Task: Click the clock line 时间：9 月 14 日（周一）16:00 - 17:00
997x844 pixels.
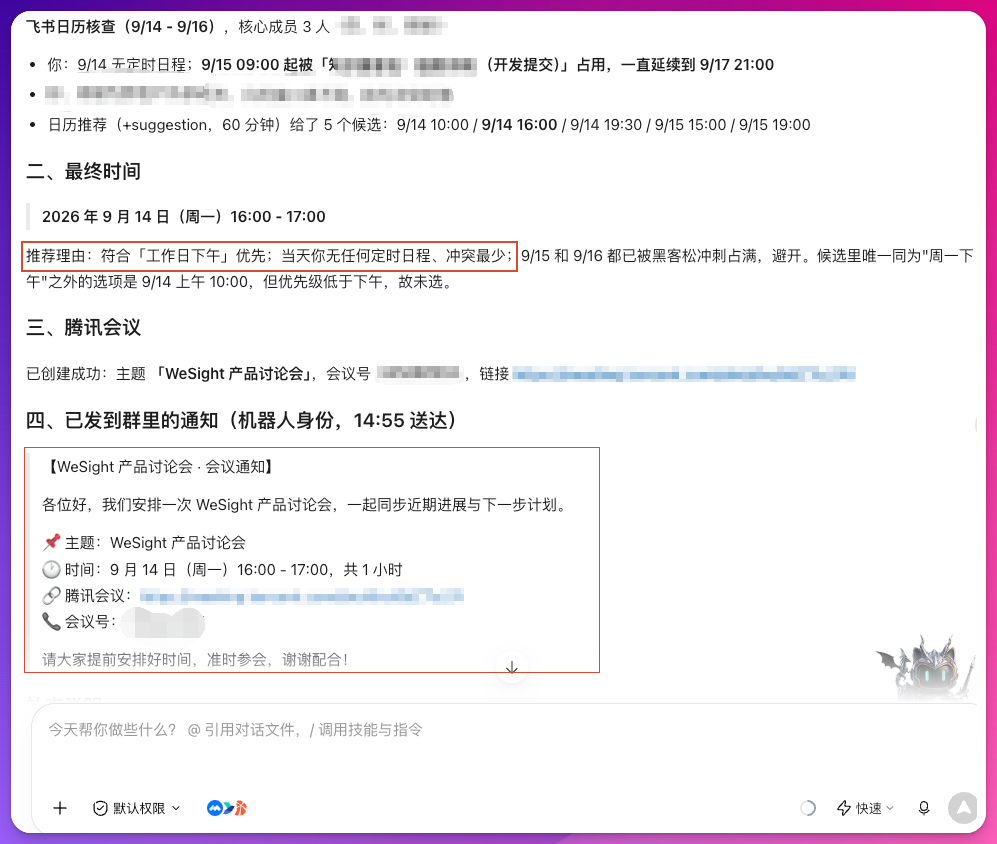Action: (223, 569)
